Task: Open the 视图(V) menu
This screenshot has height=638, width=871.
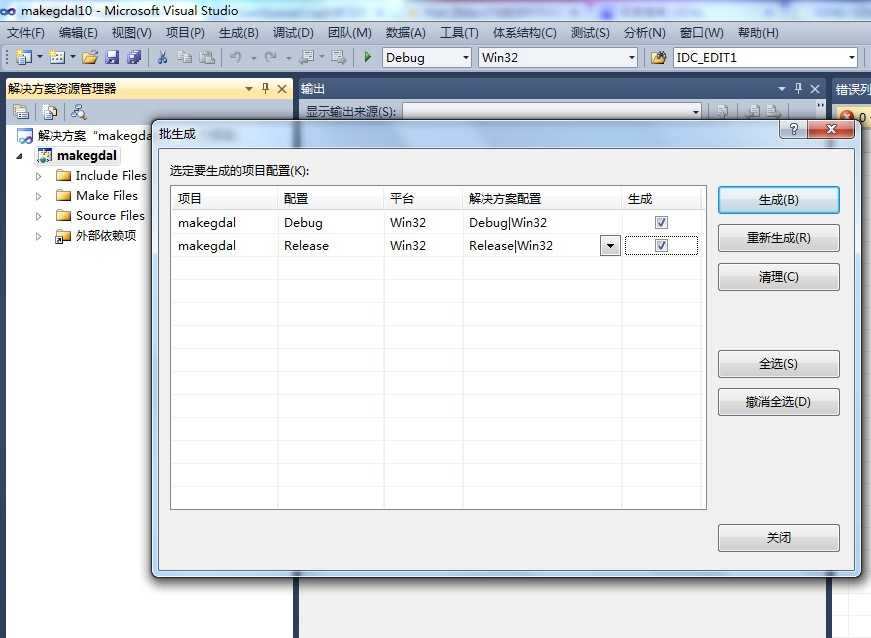Action: pos(132,33)
